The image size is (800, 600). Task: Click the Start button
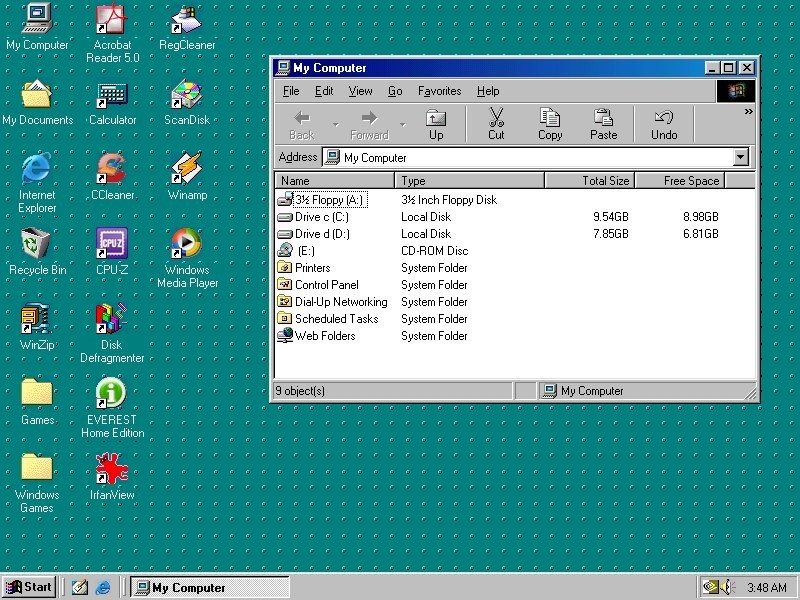click(x=29, y=587)
